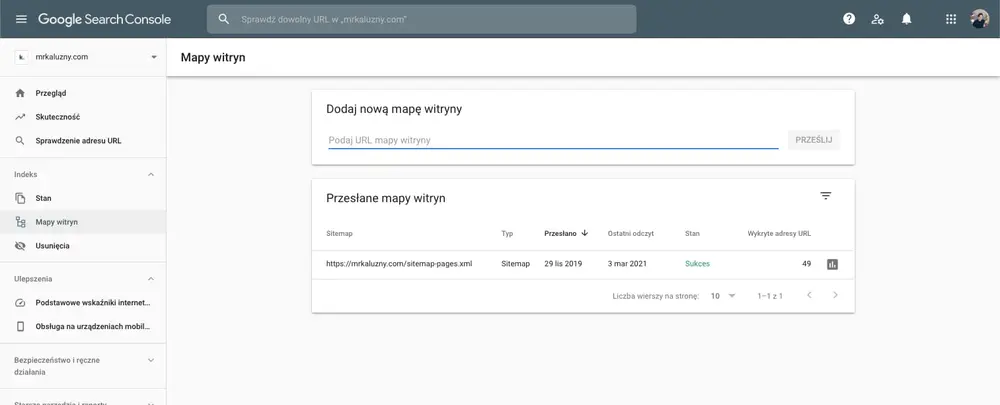This screenshot has height=405, width=1000.
Task: Sort by the Typ column header
Action: (x=507, y=233)
